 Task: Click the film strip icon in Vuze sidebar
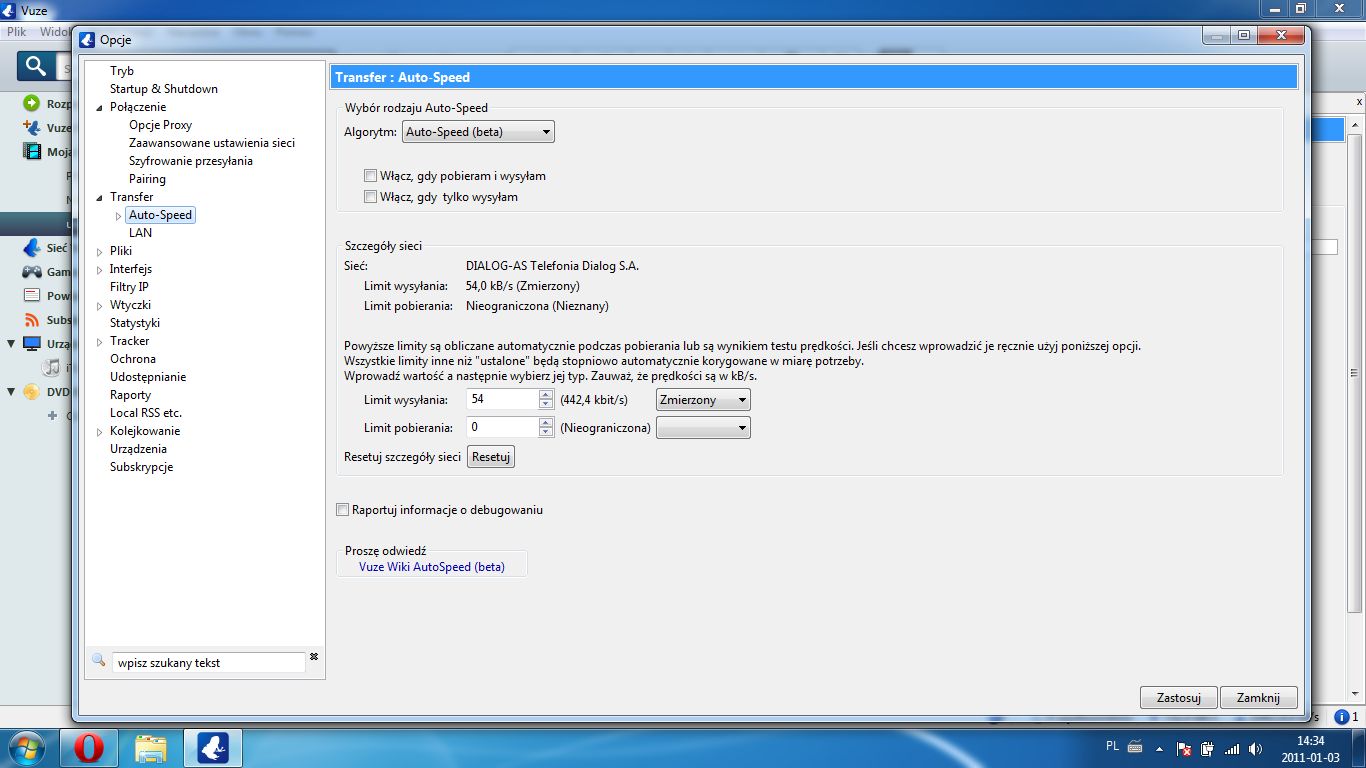[x=31, y=152]
